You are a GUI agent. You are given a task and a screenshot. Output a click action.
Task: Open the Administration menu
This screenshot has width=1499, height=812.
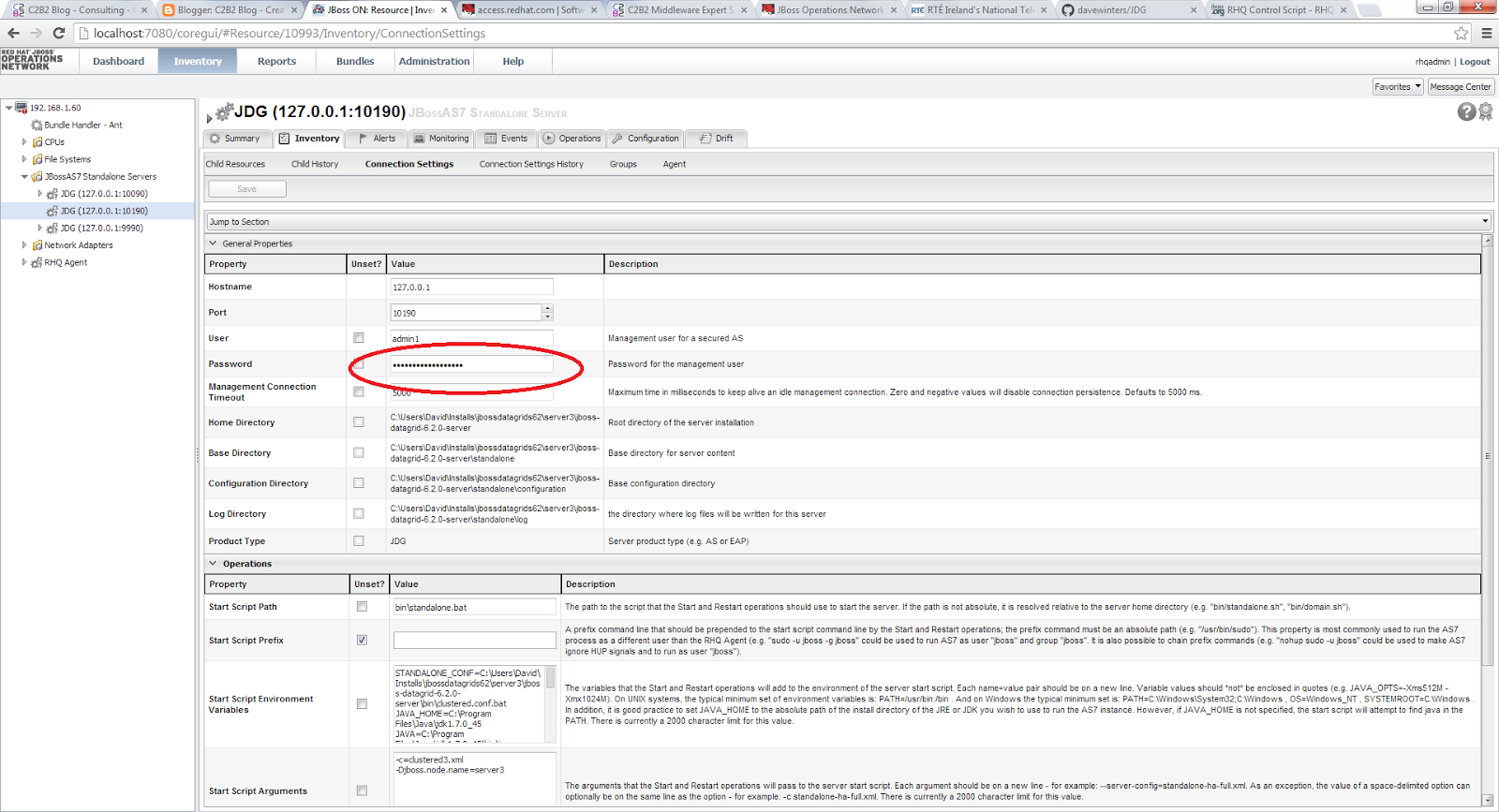click(x=434, y=62)
